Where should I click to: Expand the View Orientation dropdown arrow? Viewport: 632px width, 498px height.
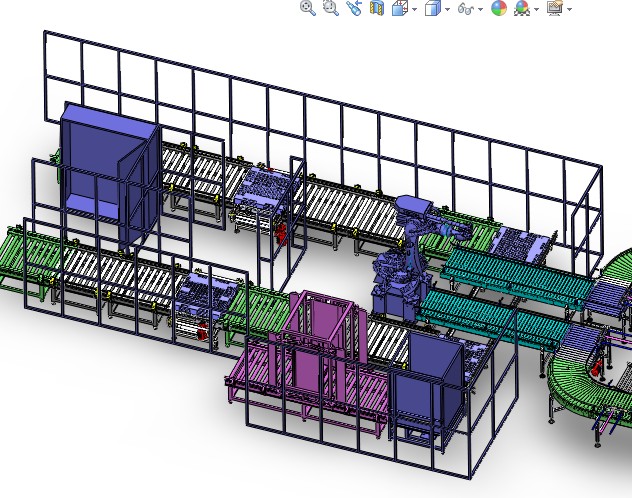tap(415, 9)
